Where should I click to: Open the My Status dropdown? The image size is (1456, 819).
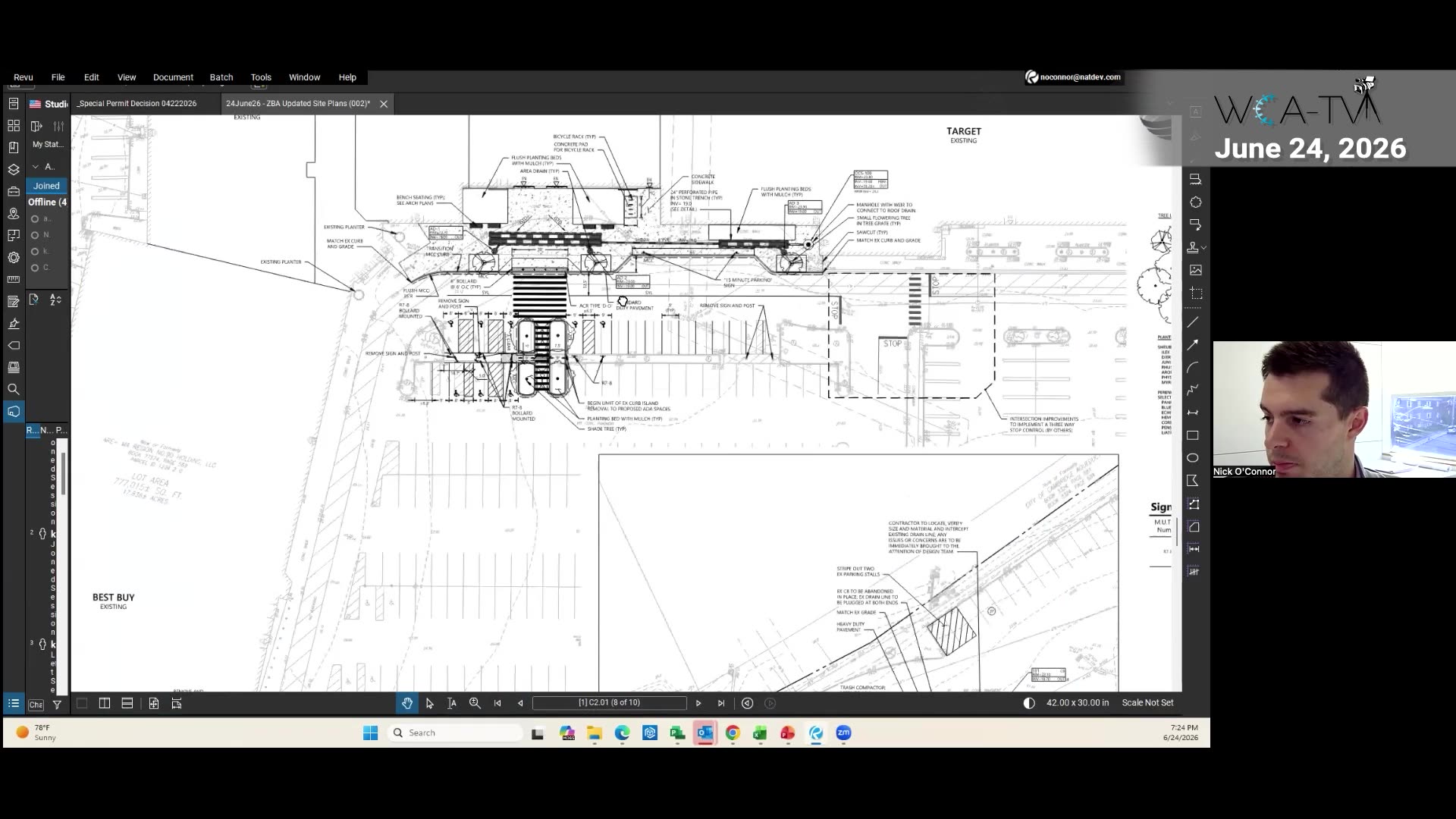pos(48,144)
